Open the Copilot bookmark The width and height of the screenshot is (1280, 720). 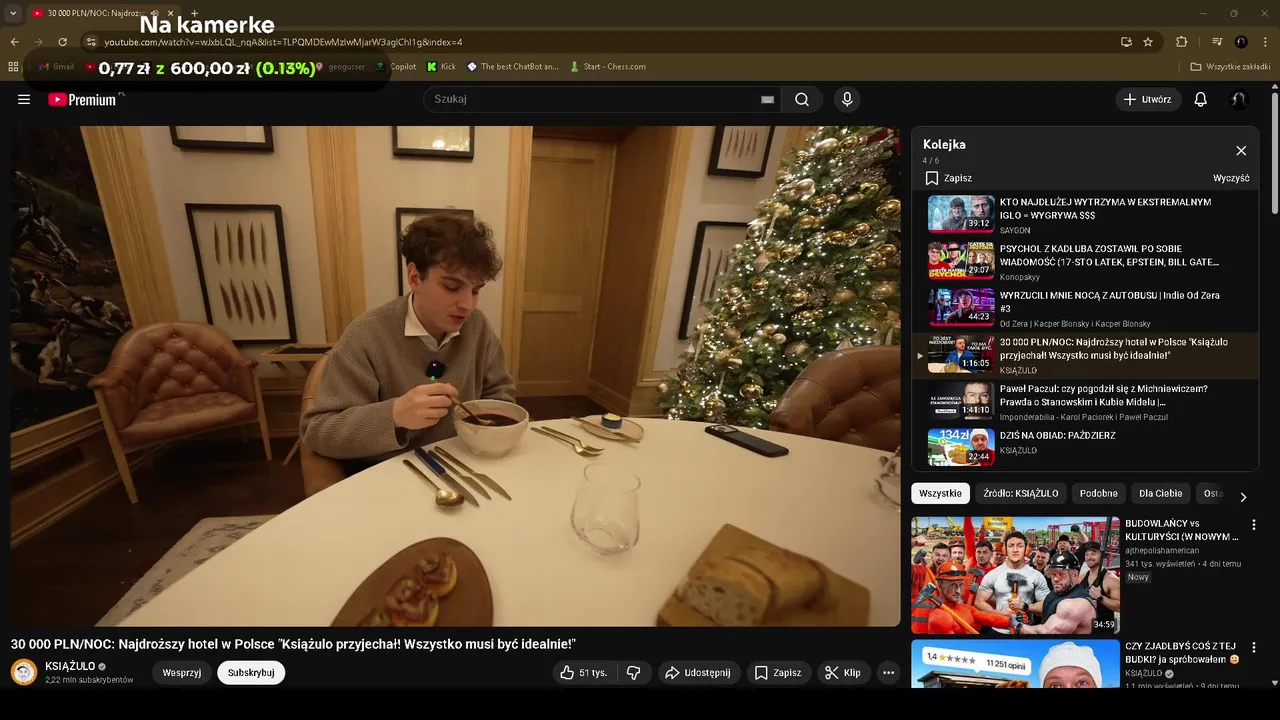(x=396, y=67)
